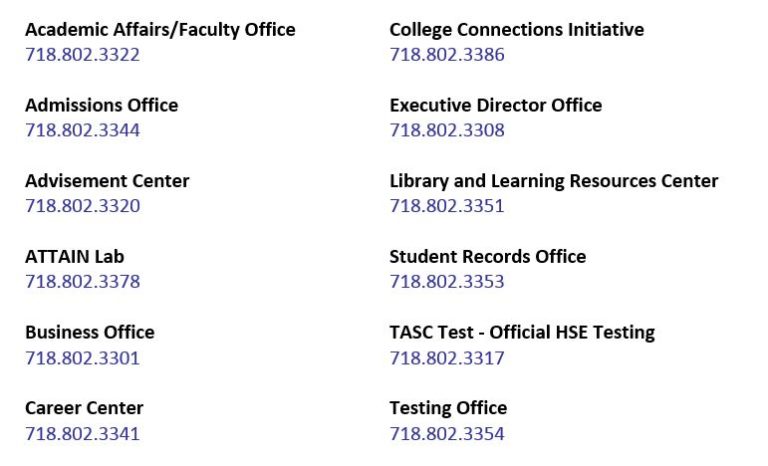Click the Library and Learning Resources Center heading
This screenshot has width=768, height=466.
click(x=553, y=181)
